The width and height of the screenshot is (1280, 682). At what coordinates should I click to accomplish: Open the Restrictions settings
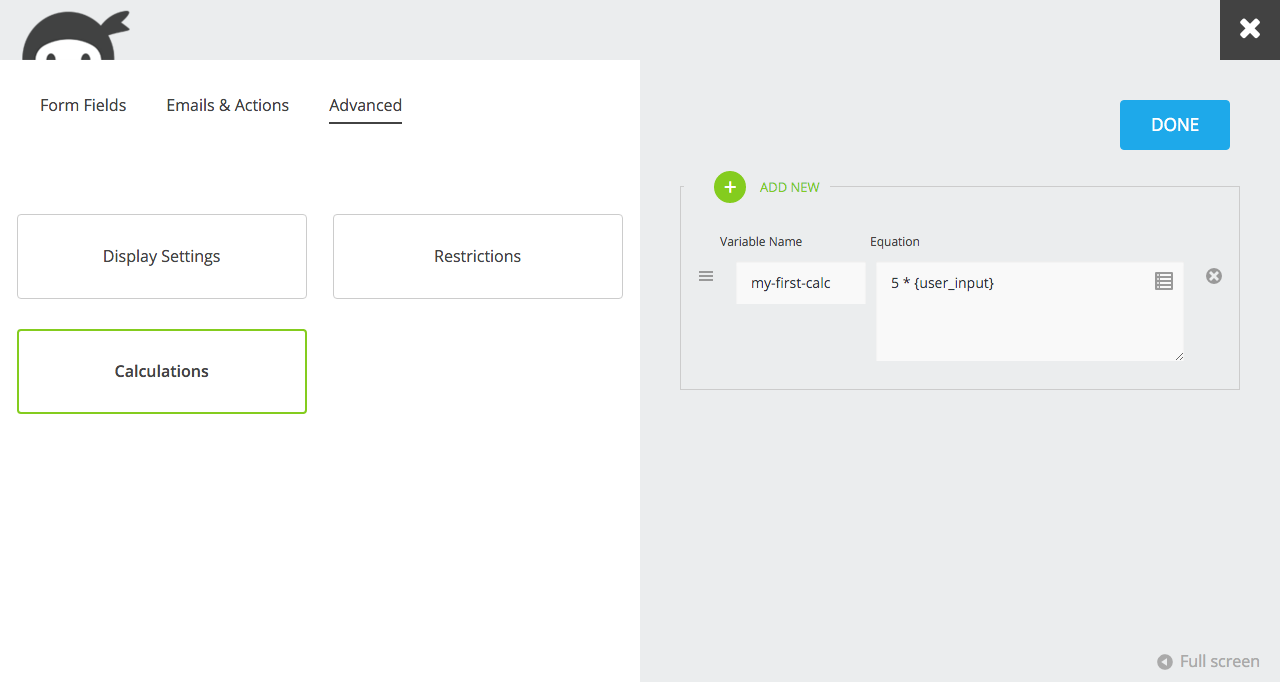pyautogui.click(x=477, y=256)
